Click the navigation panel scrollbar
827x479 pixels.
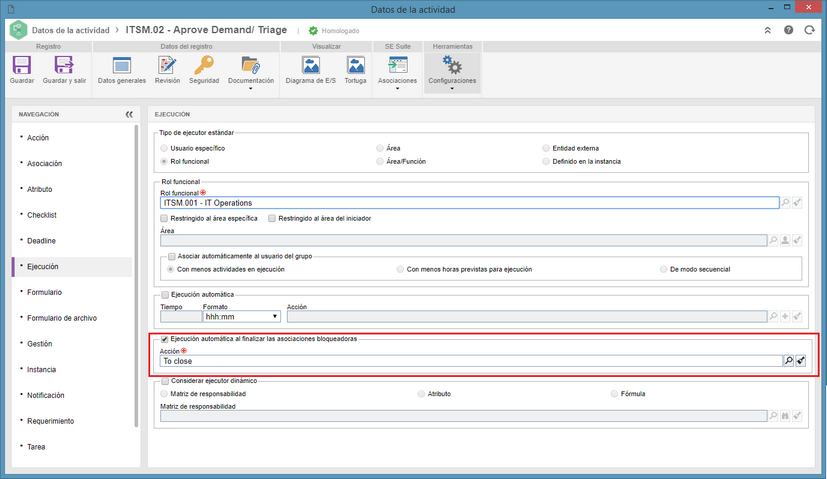(x=136, y=276)
